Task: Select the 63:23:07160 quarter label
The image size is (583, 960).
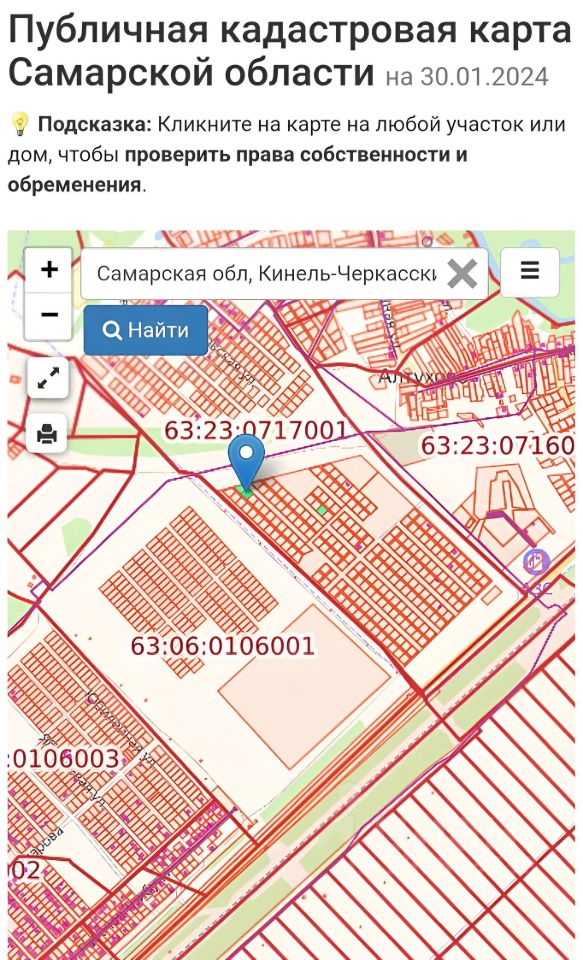Action: click(497, 445)
